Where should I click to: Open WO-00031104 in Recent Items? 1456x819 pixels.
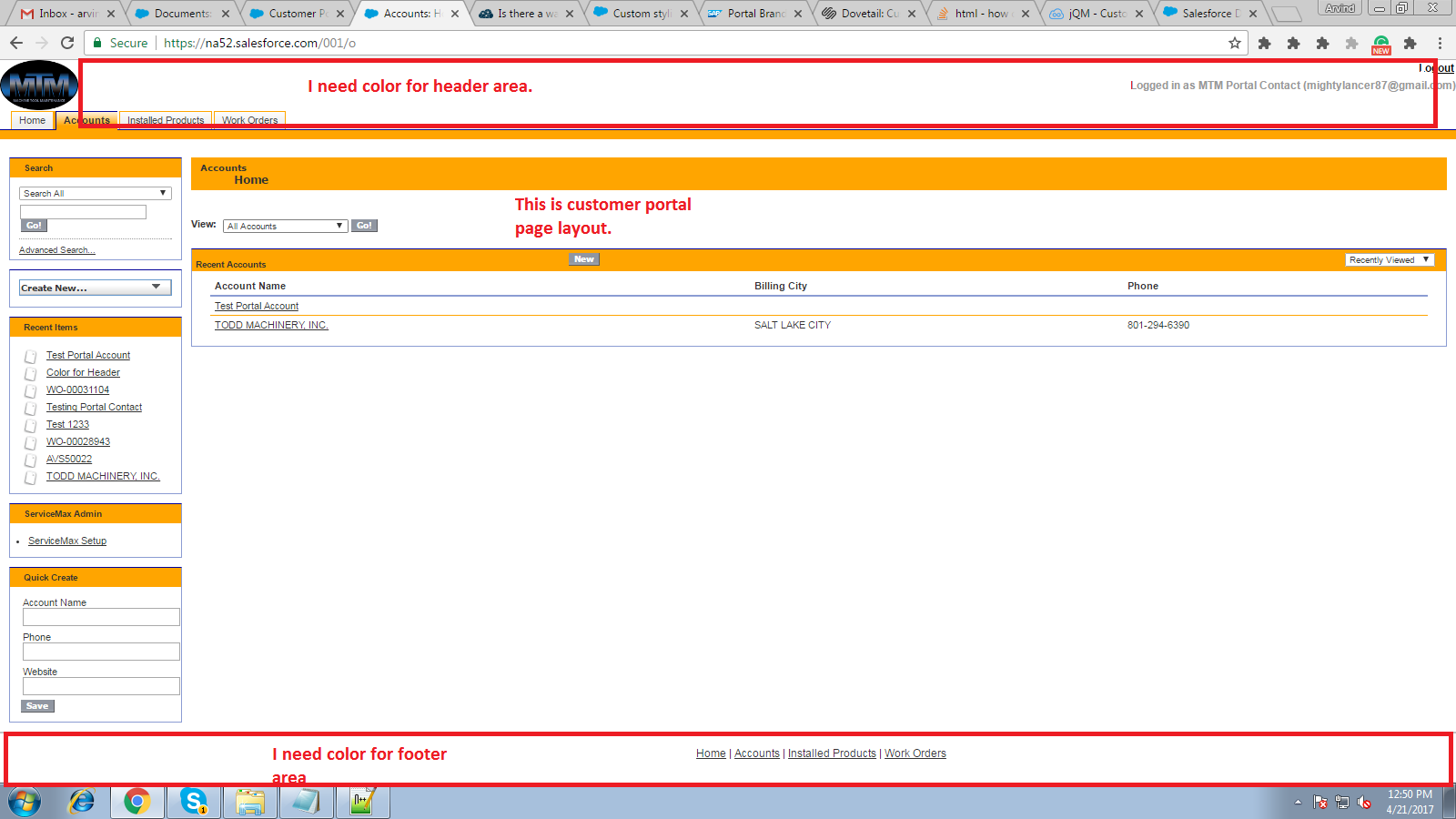pos(77,390)
